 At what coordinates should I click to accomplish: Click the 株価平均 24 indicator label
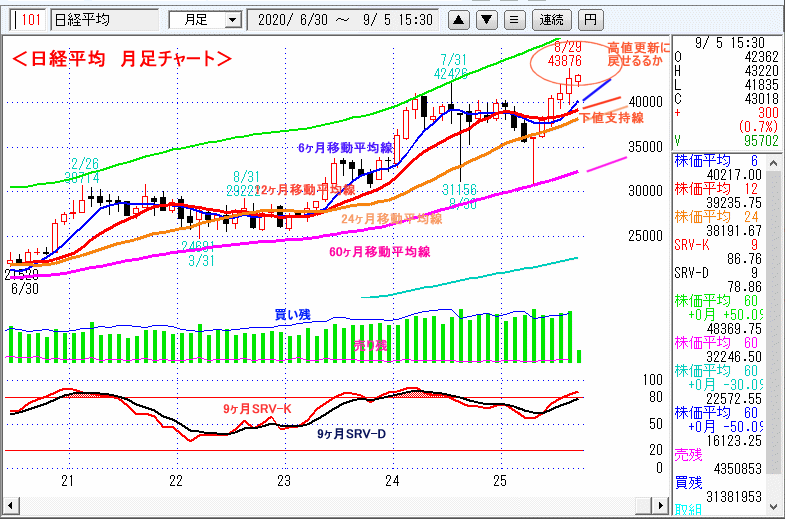coord(716,217)
